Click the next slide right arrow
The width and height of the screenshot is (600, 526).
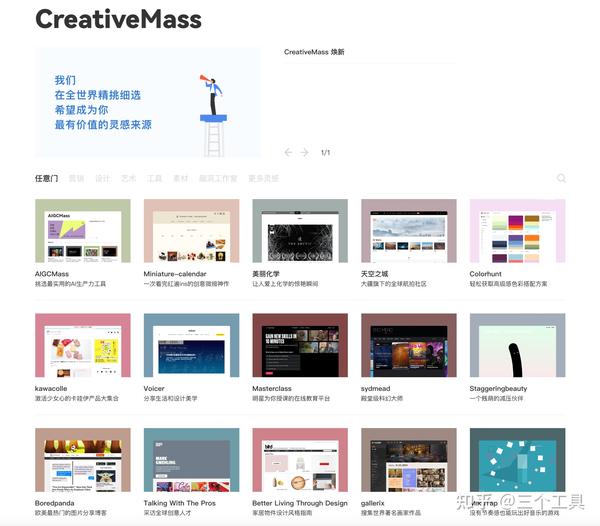pyautogui.click(x=305, y=152)
